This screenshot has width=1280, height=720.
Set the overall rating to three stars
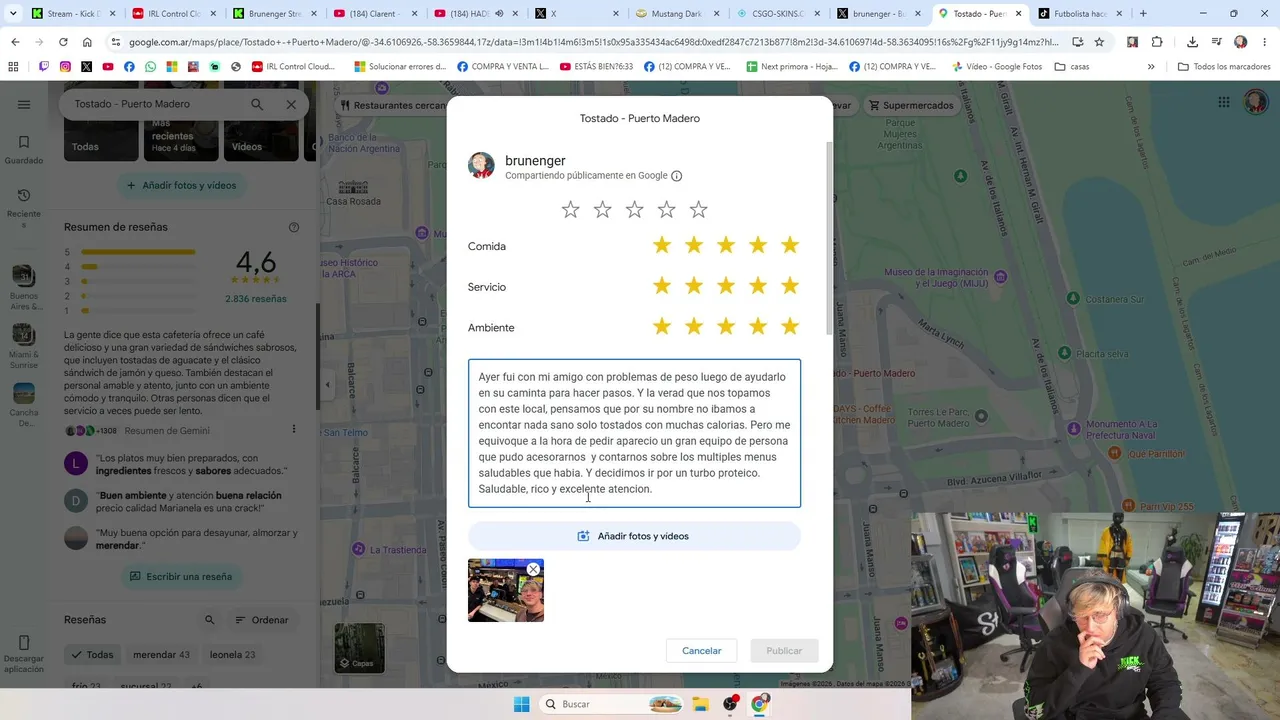pyautogui.click(x=634, y=209)
